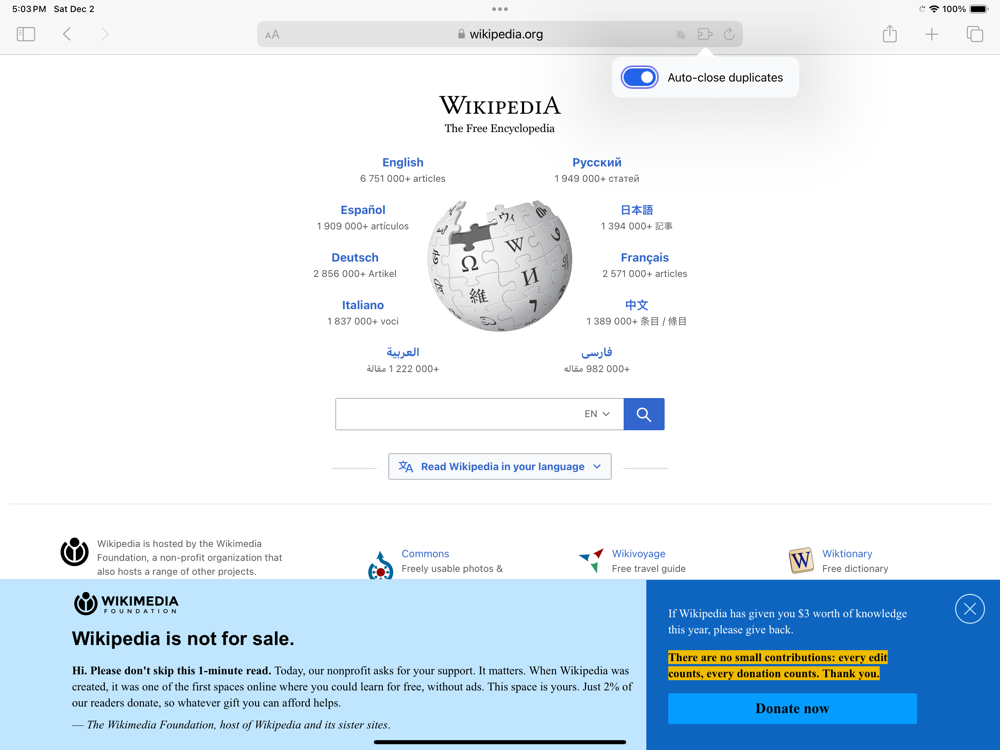1000x750 pixels.
Task: Open the EN language selector
Action: point(597,414)
